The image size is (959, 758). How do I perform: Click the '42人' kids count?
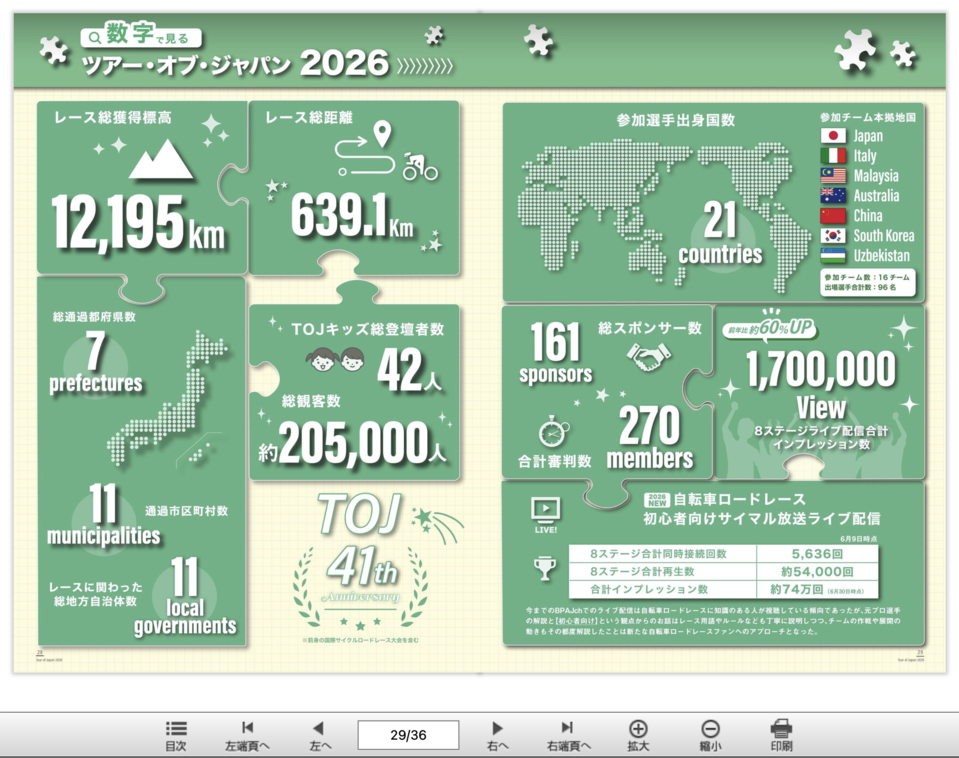409,370
